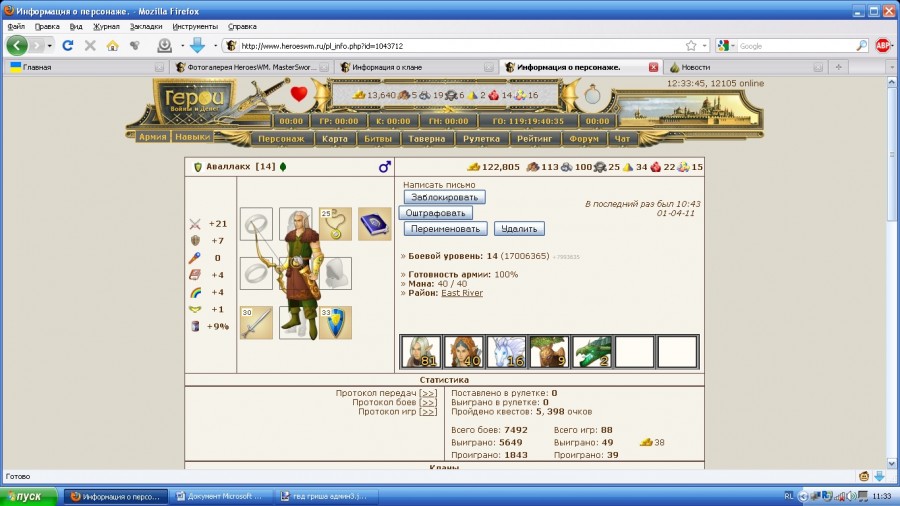The image size is (900, 506).
Task: Go back with Firefox back arrow
Action: [x=17, y=45]
